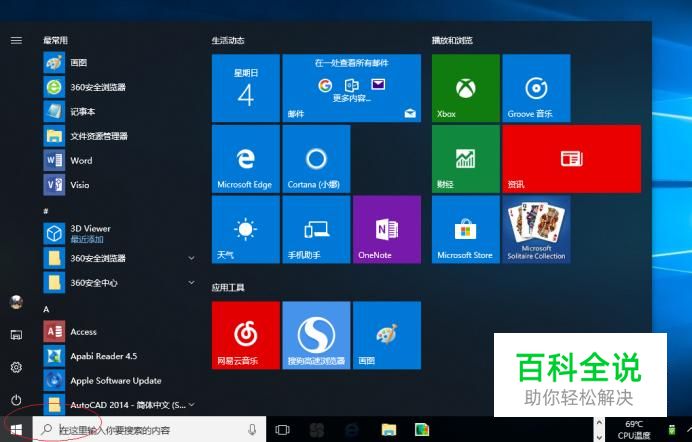
Task: Open the 搜狗高速浏览器 tile
Action: click(316, 335)
